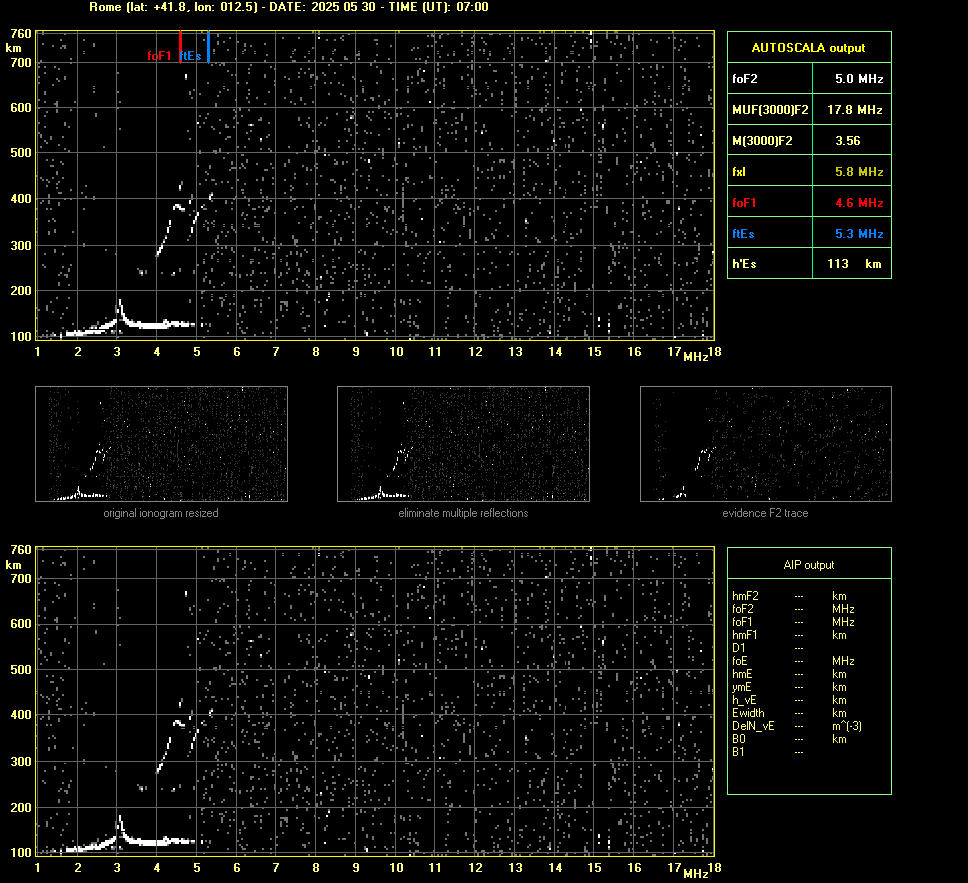The image size is (968, 883).
Task: Open the eliminate multiple reflections thumbnail
Action: click(463, 443)
